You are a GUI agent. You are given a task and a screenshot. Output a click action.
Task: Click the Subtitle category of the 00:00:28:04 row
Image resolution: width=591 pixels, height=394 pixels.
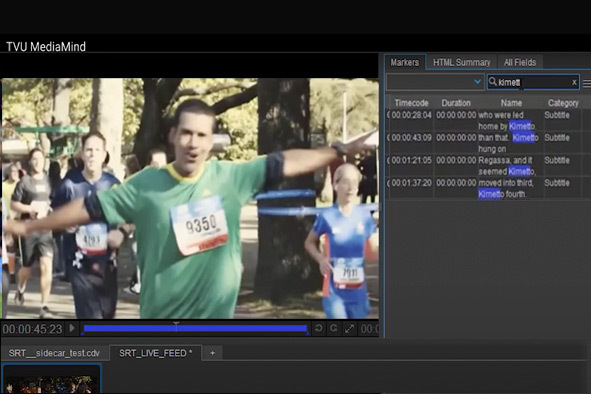[557, 115]
